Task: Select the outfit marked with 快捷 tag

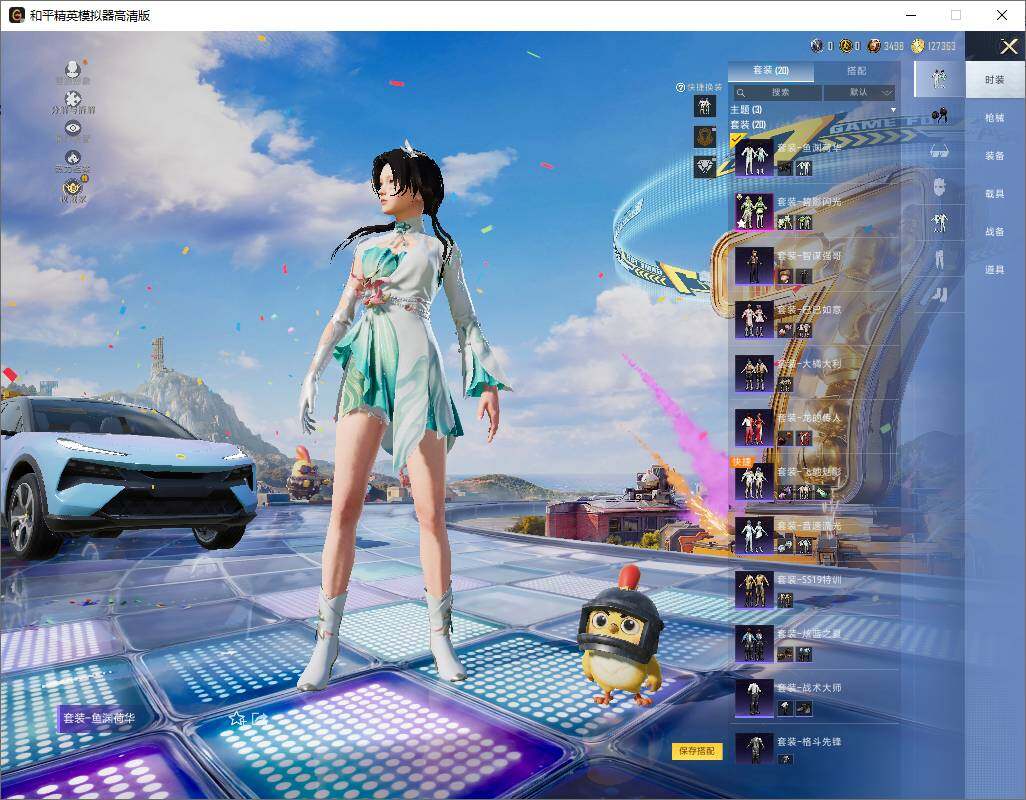Action: click(754, 481)
